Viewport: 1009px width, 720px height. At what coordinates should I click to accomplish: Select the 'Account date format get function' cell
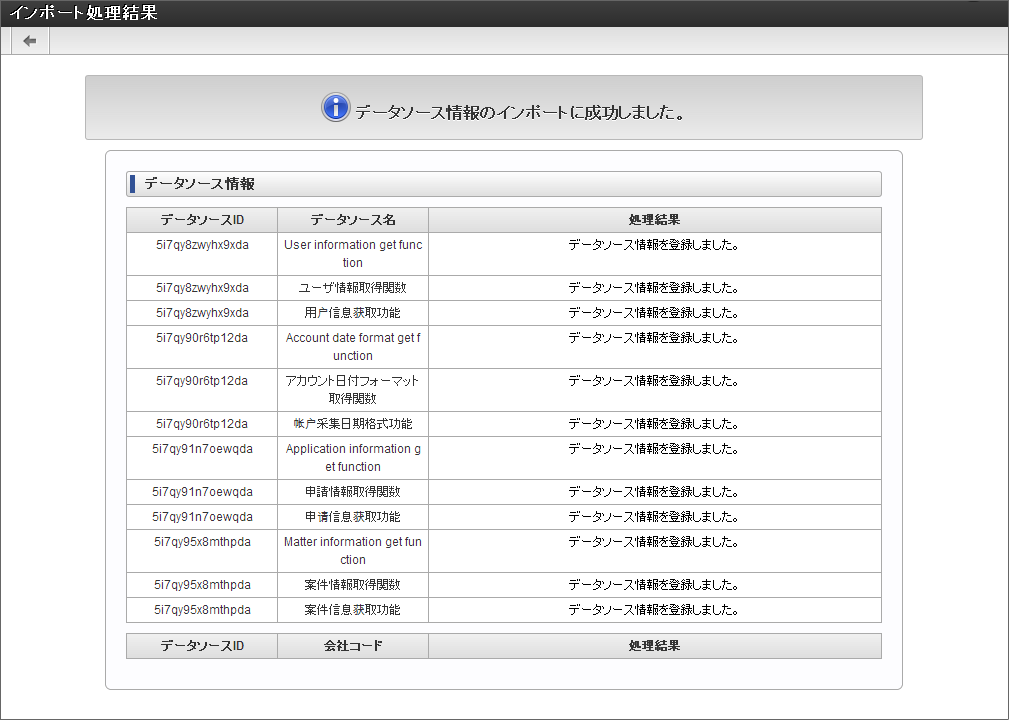point(353,347)
